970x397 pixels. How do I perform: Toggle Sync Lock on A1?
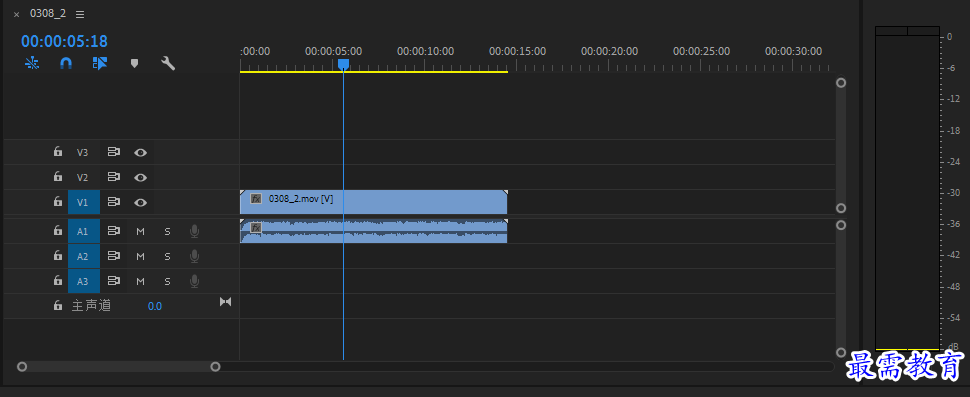[x=113, y=231]
